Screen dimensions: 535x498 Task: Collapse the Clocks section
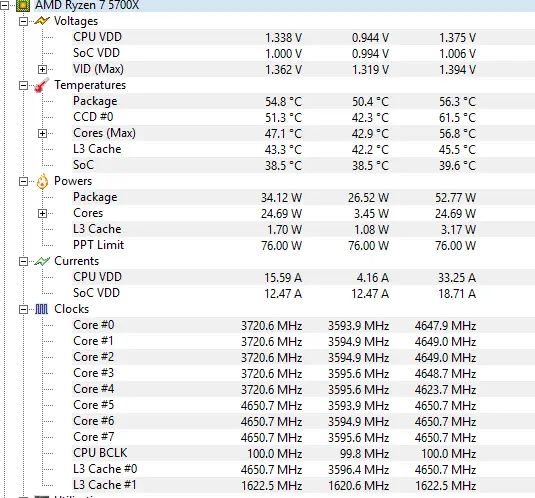[23, 310]
